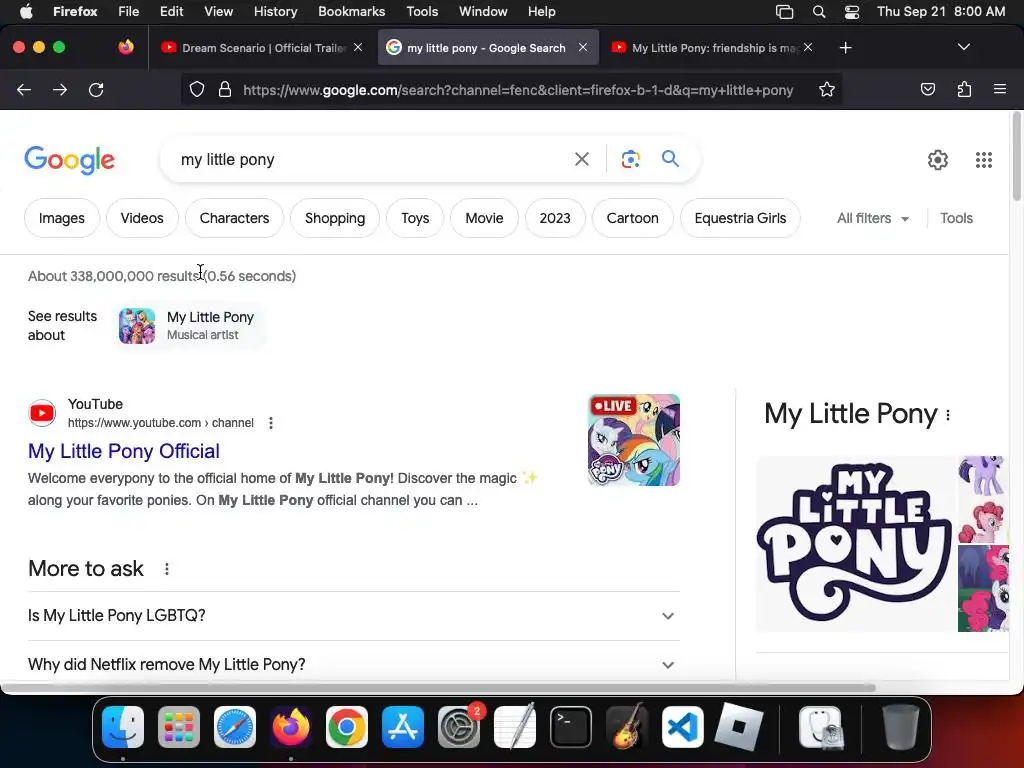The height and width of the screenshot is (768, 1024).
Task: Click the padlock site information icon
Action: point(225,90)
